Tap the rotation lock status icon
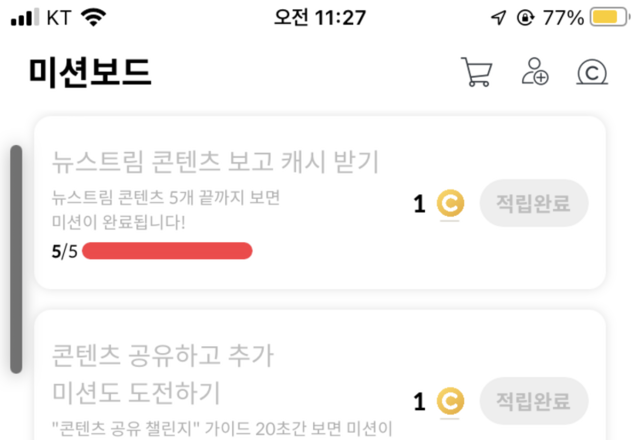 pos(525,18)
